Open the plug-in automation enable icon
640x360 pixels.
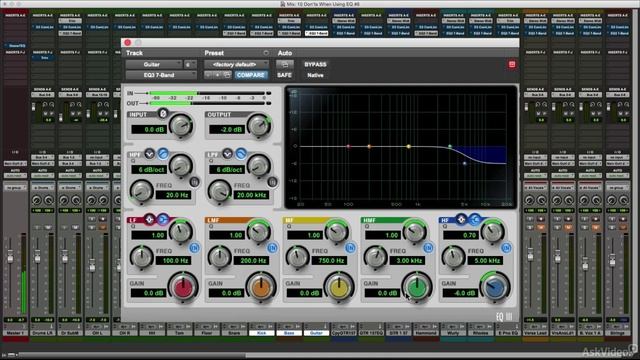point(285,64)
